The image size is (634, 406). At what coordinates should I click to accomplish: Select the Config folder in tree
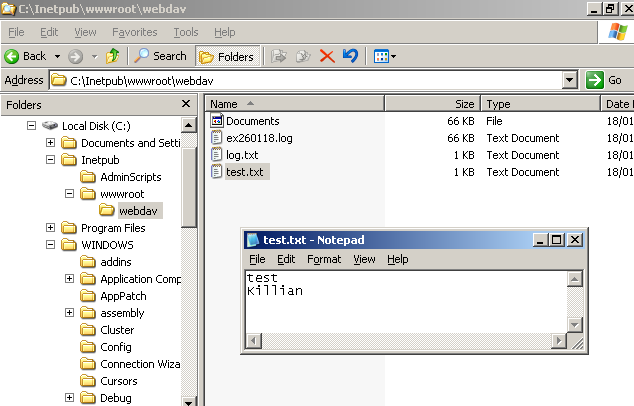116,347
